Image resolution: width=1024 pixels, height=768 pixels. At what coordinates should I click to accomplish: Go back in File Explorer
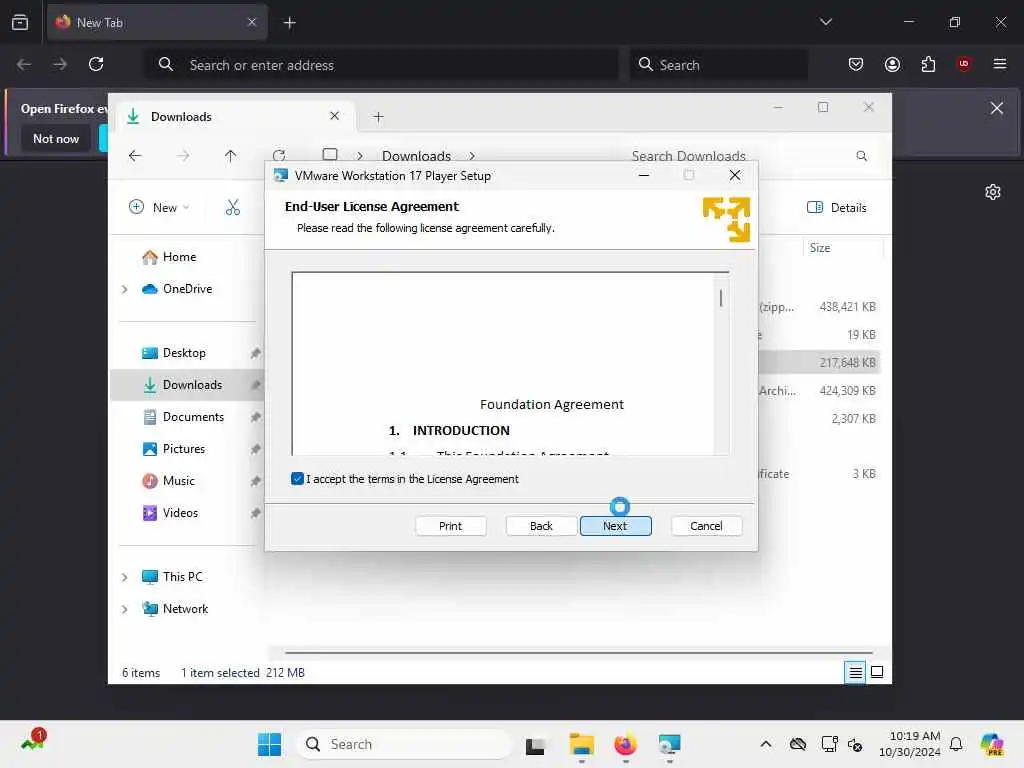coord(135,155)
